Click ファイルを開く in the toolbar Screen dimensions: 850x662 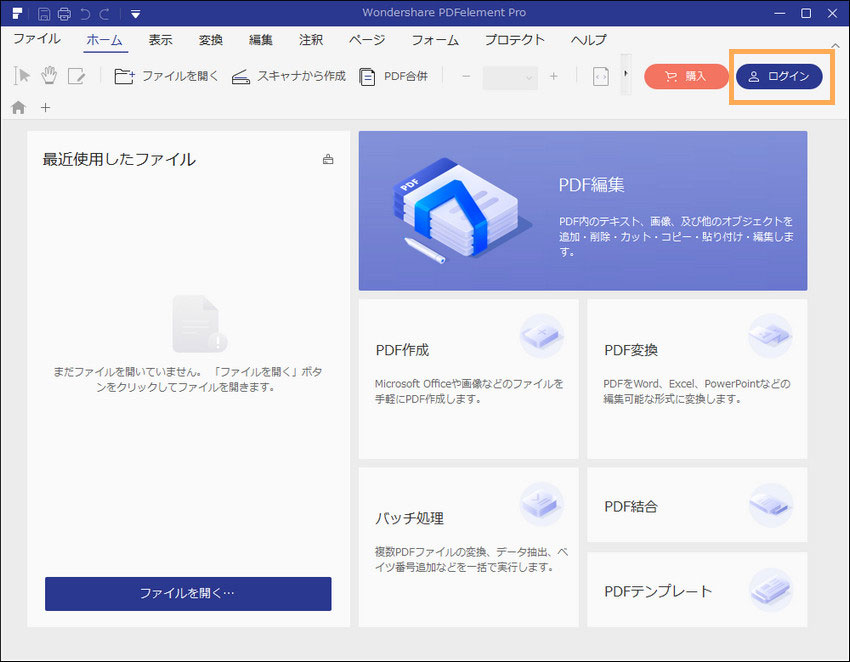[166, 76]
